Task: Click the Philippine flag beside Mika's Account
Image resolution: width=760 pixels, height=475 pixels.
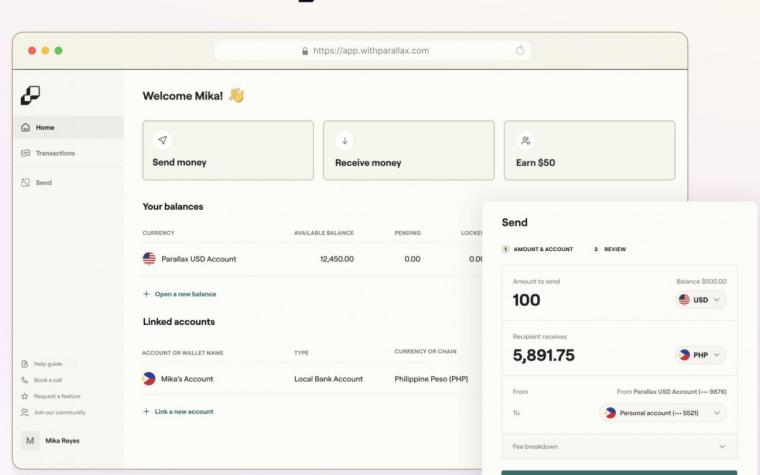Action: tap(149, 379)
